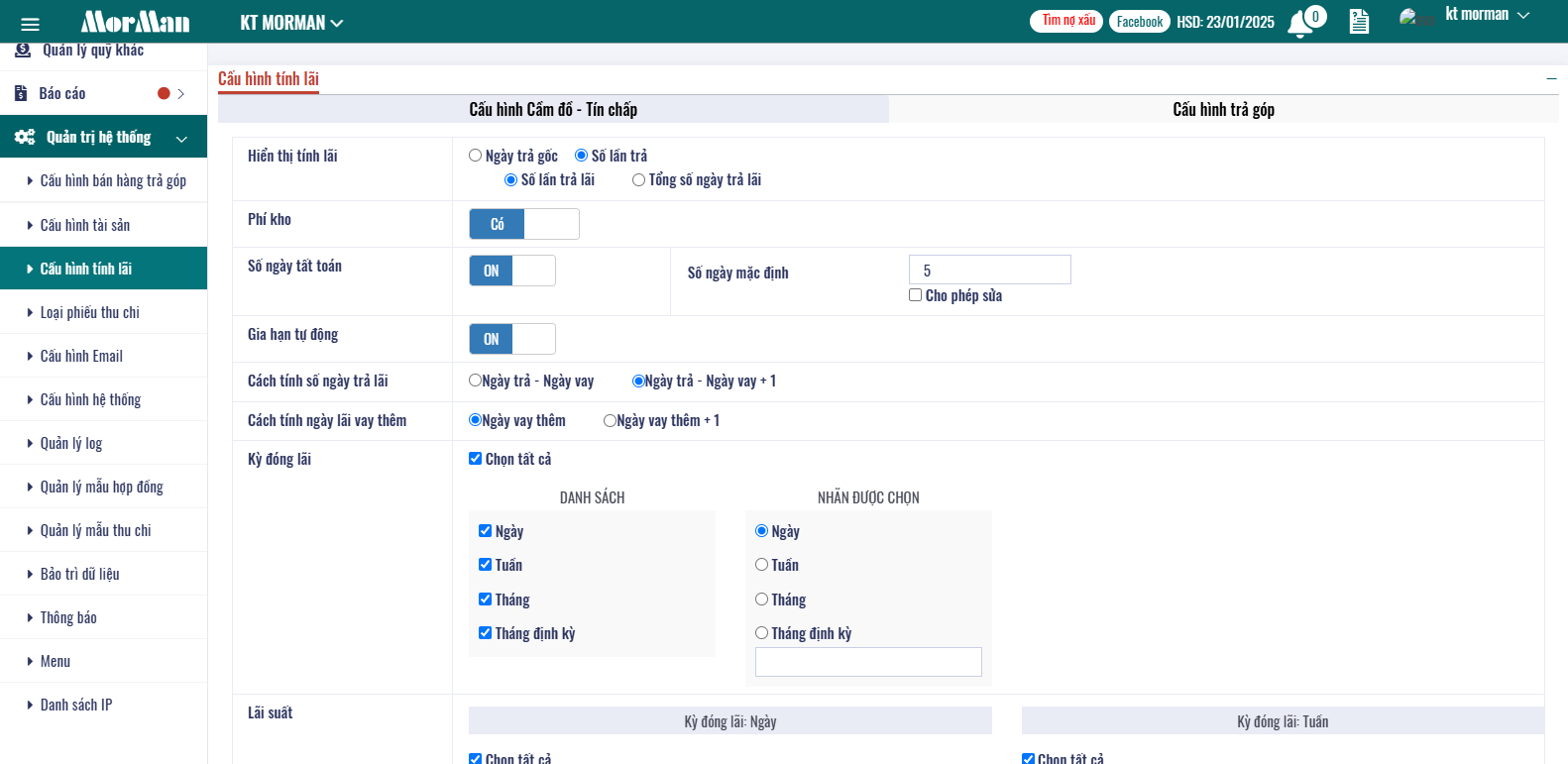Open the kt morman user menu
Screen dimensions: 1568x764
pos(1487,15)
